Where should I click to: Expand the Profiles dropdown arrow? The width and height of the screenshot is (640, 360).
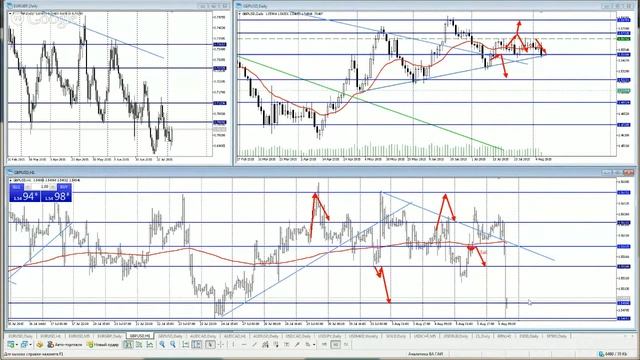pyautogui.click(x=31, y=345)
